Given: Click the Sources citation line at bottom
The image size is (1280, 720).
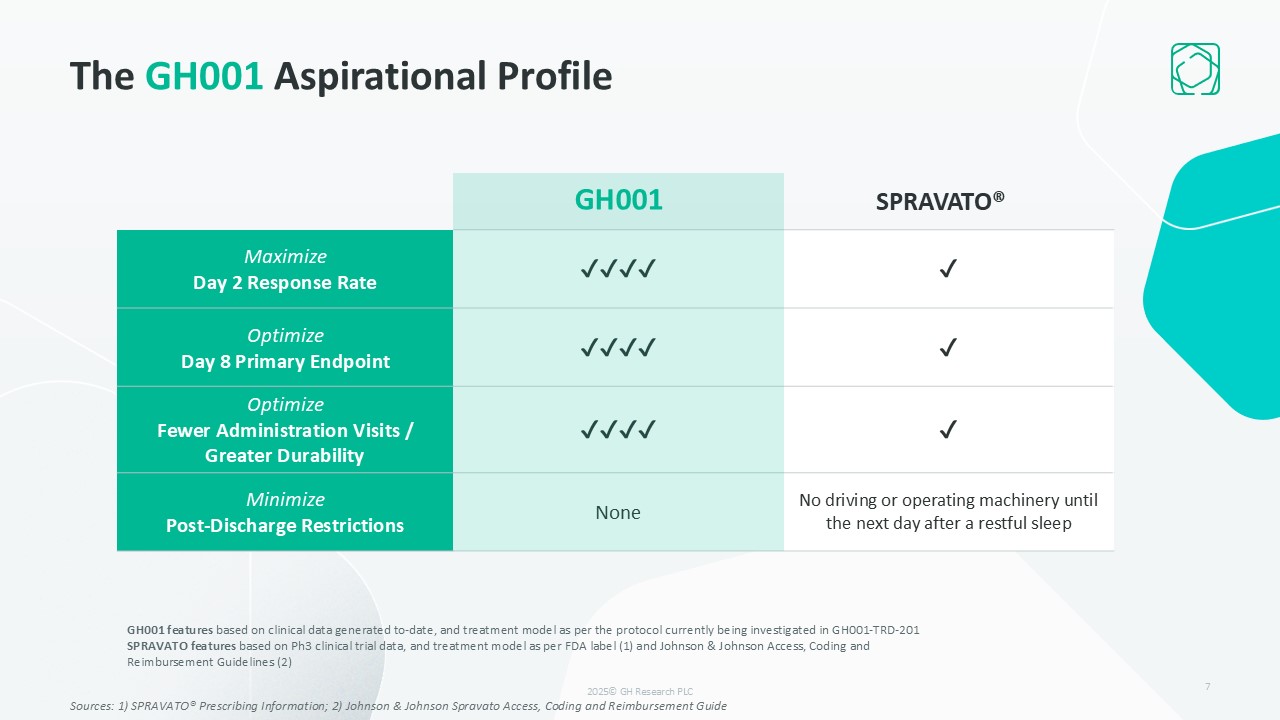Looking at the screenshot, I should tap(398, 706).
